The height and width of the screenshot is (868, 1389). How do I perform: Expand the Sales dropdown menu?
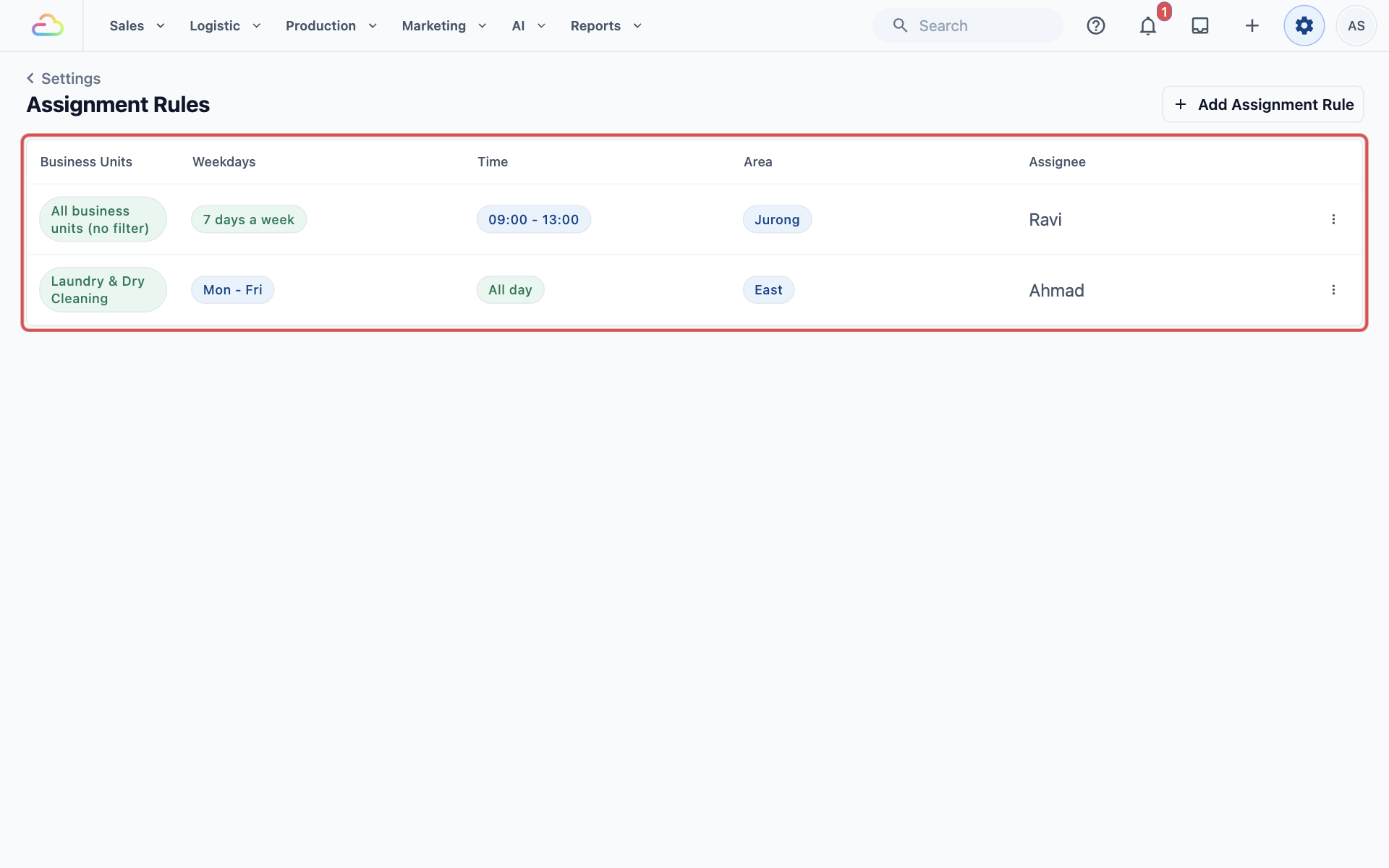[137, 26]
